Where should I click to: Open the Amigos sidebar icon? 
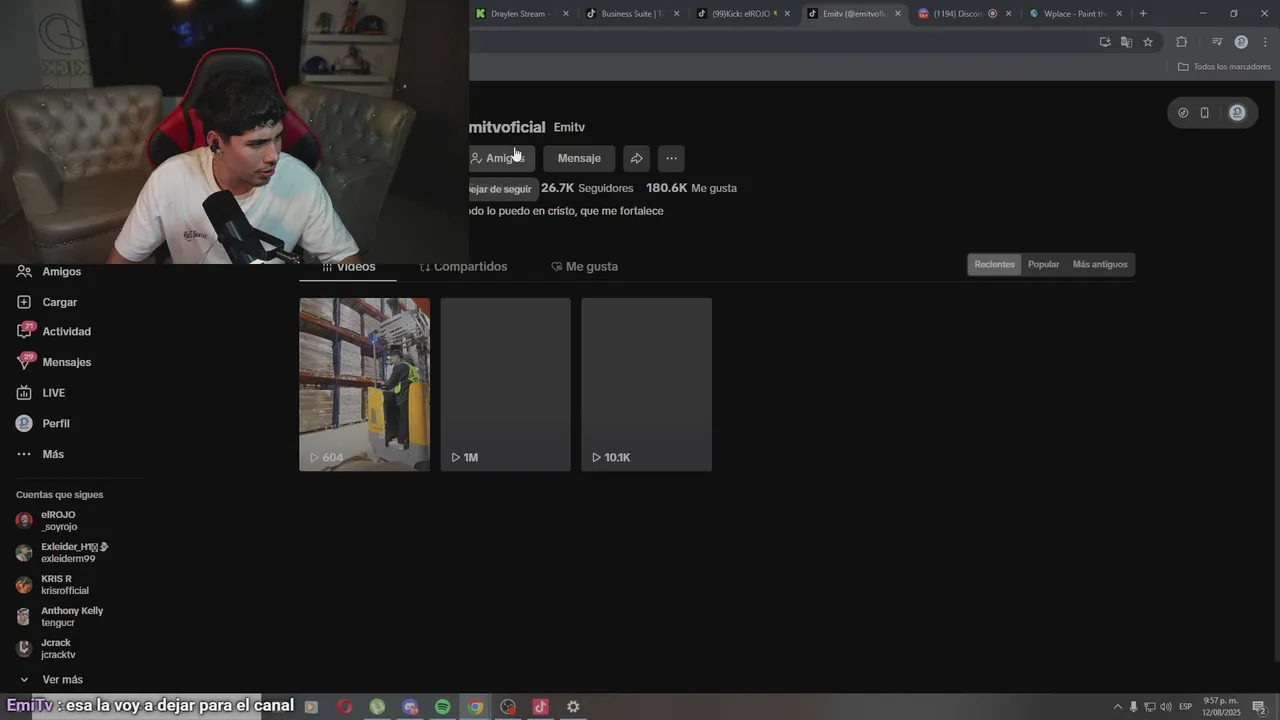tap(24, 271)
